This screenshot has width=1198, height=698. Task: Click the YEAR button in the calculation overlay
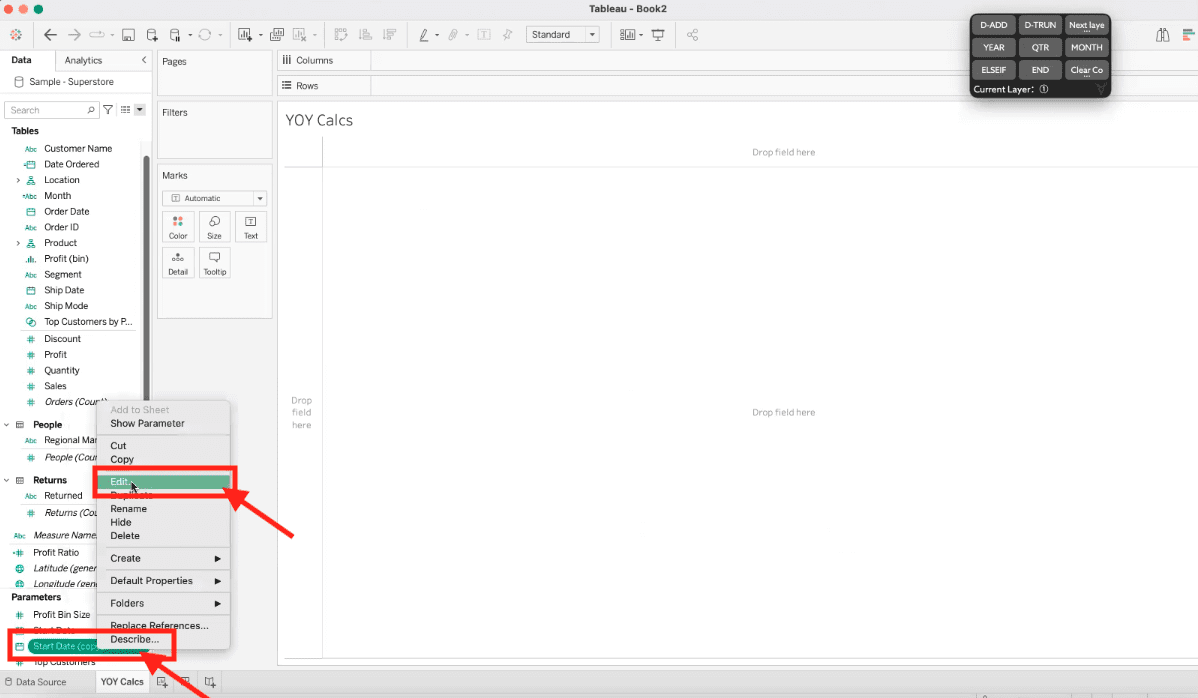pos(992,47)
